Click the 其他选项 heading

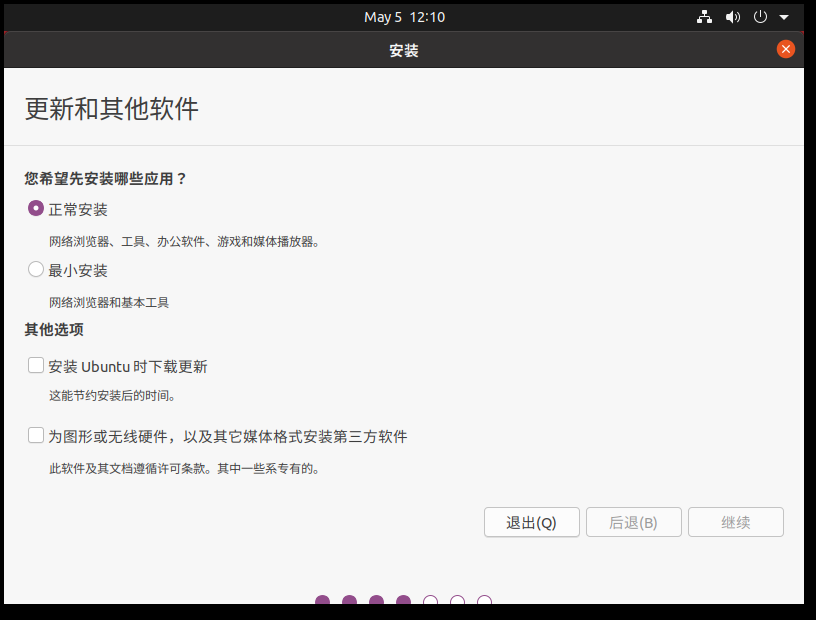click(54, 330)
